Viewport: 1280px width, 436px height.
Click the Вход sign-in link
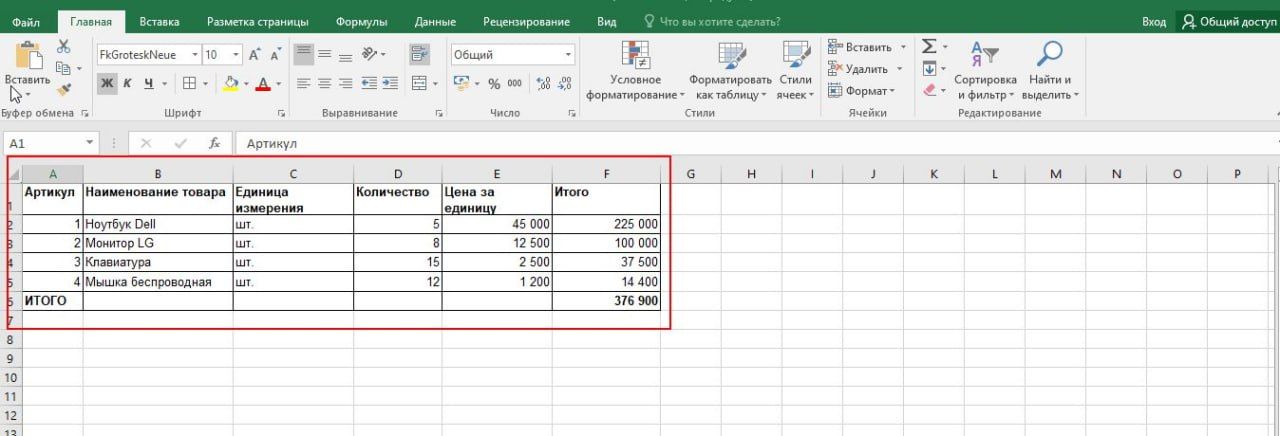click(x=1153, y=21)
